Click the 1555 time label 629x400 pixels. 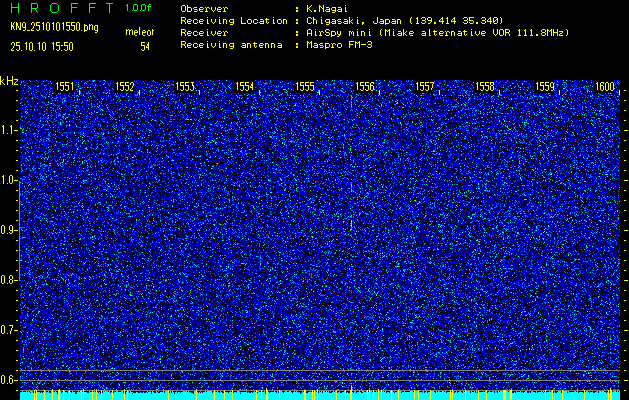click(305, 87)
